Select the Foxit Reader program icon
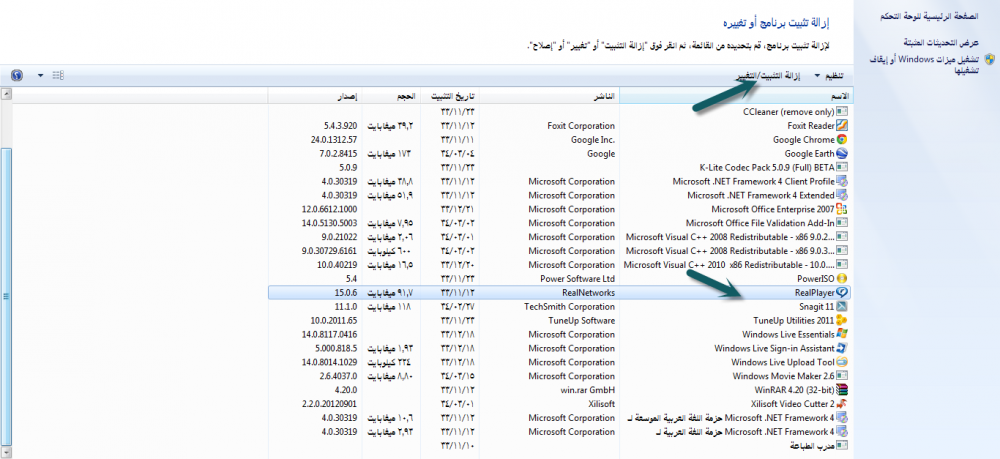Screen dimensions: 1000x459 click(842, 126)
